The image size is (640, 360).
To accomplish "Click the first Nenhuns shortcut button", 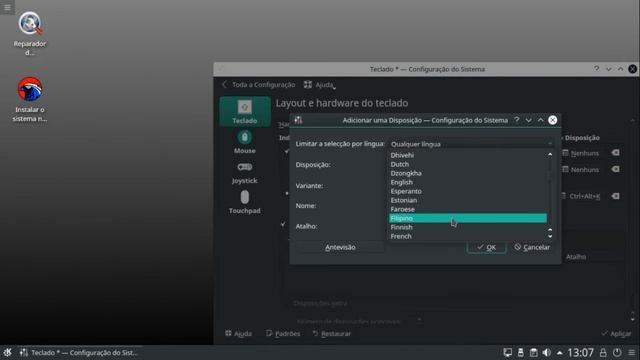I will (580, 153).
